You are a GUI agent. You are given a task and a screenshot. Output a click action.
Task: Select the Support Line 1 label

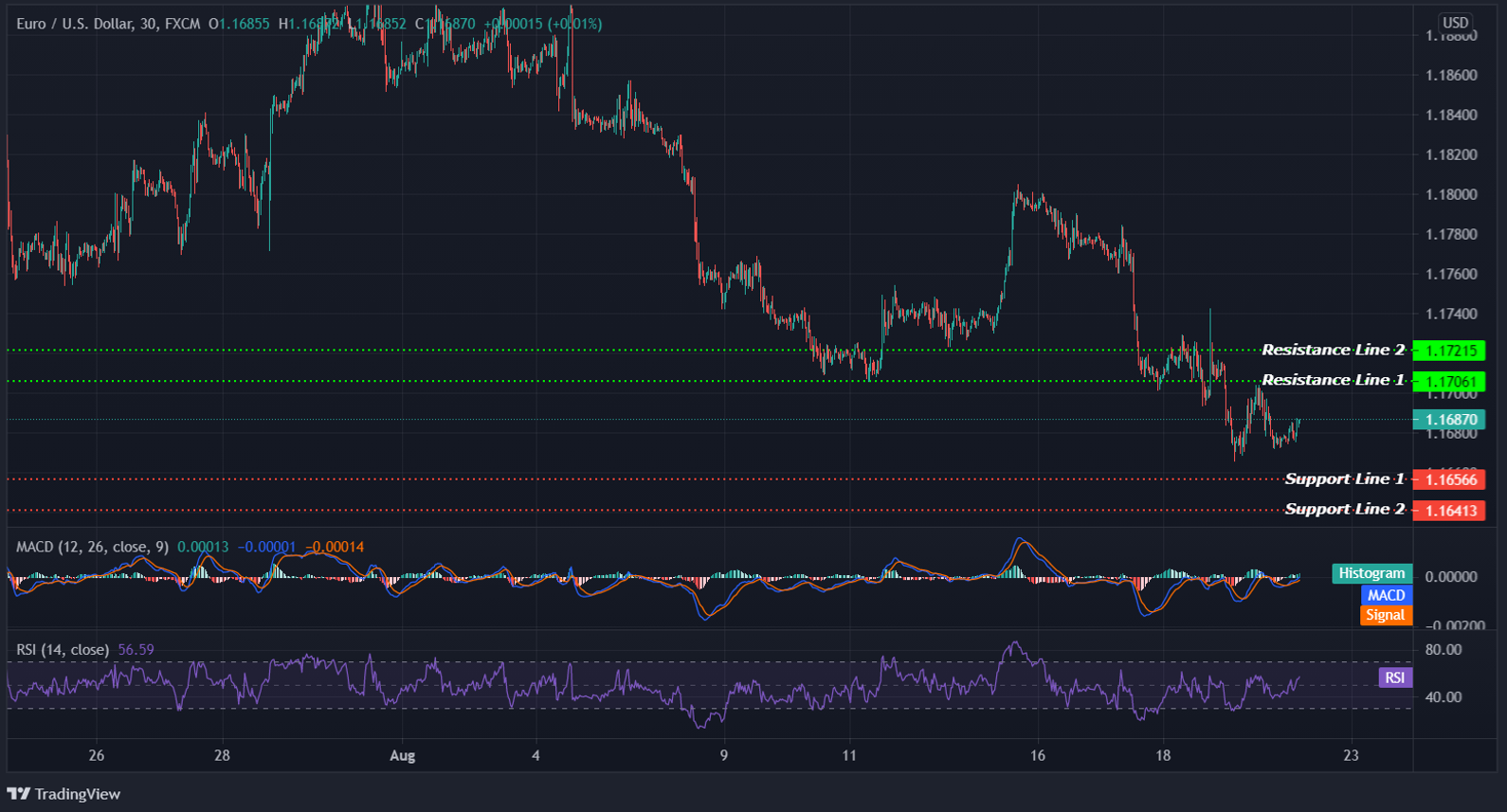pyautogui.click(x=1344, y=478)
